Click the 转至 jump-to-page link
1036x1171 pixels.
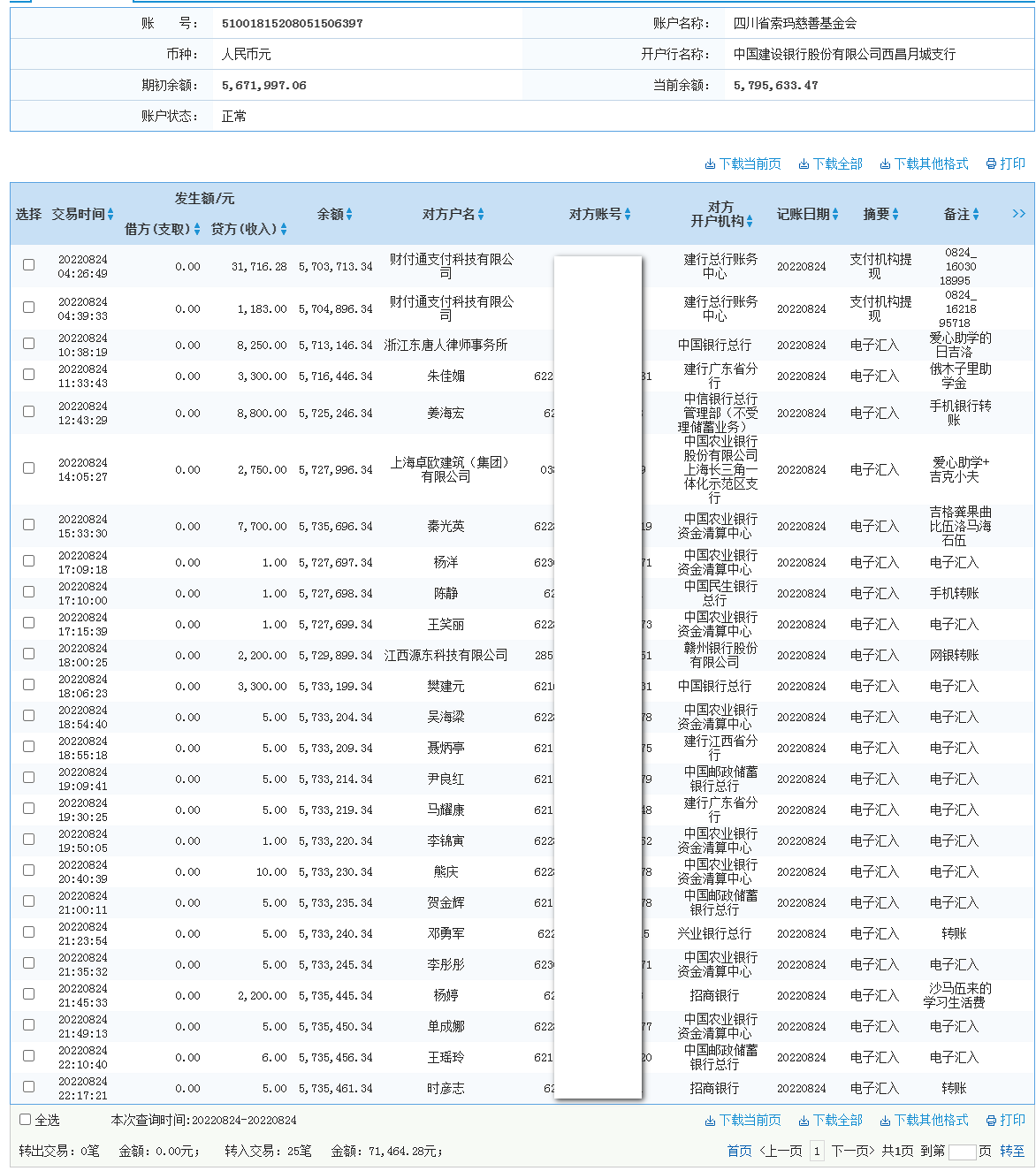pyautogui.click(x=1010, y=1152)
